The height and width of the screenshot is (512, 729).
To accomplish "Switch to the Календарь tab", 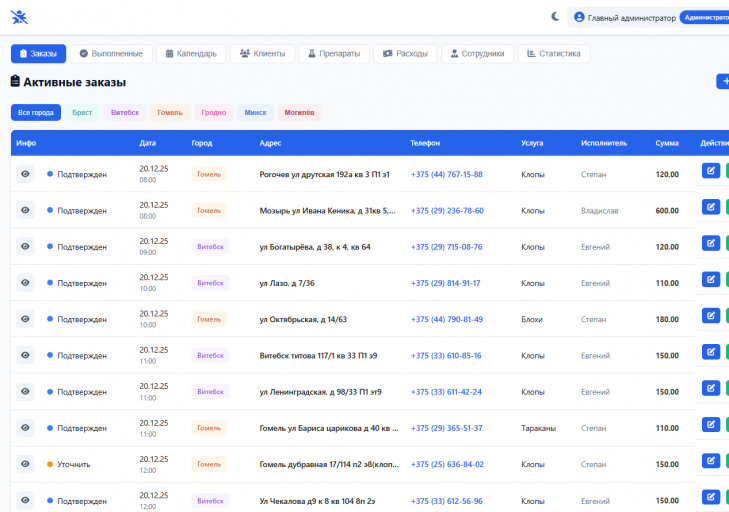I will pos(190,53).
